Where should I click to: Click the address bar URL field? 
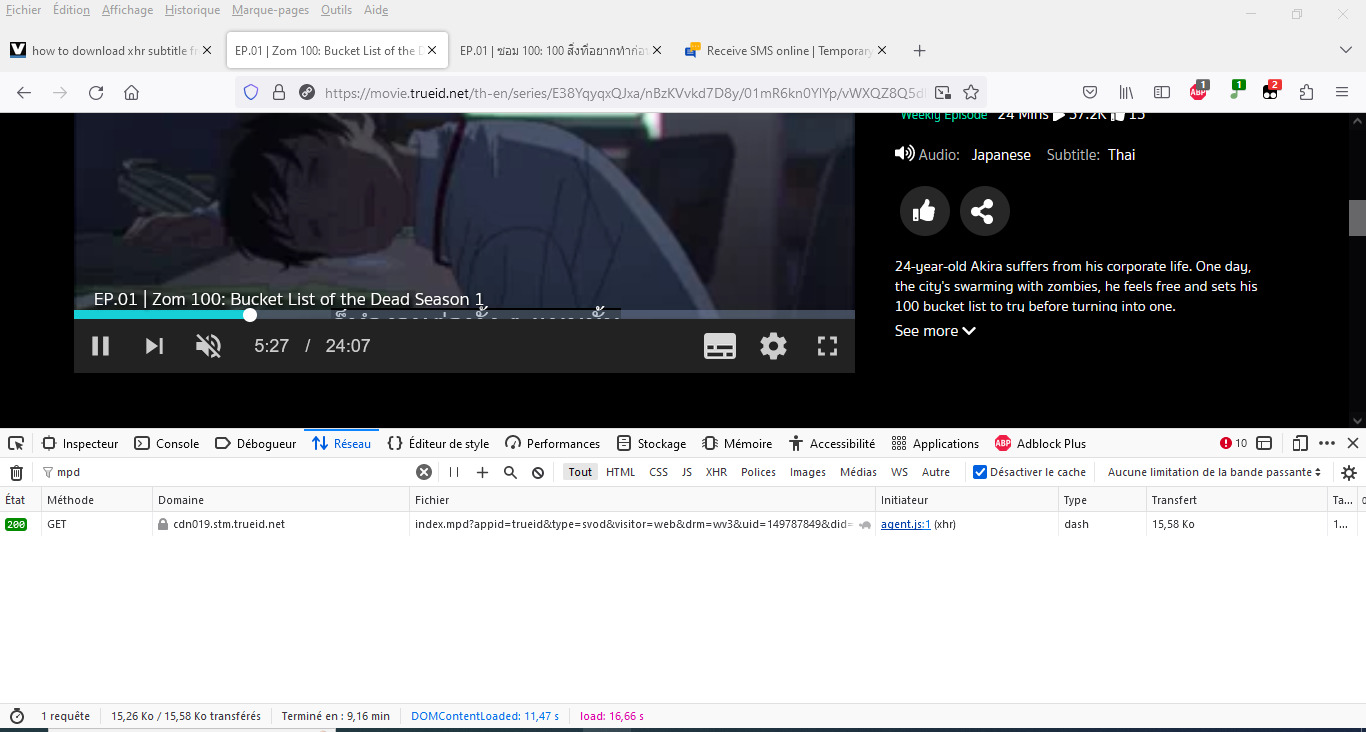pos(625,92)
